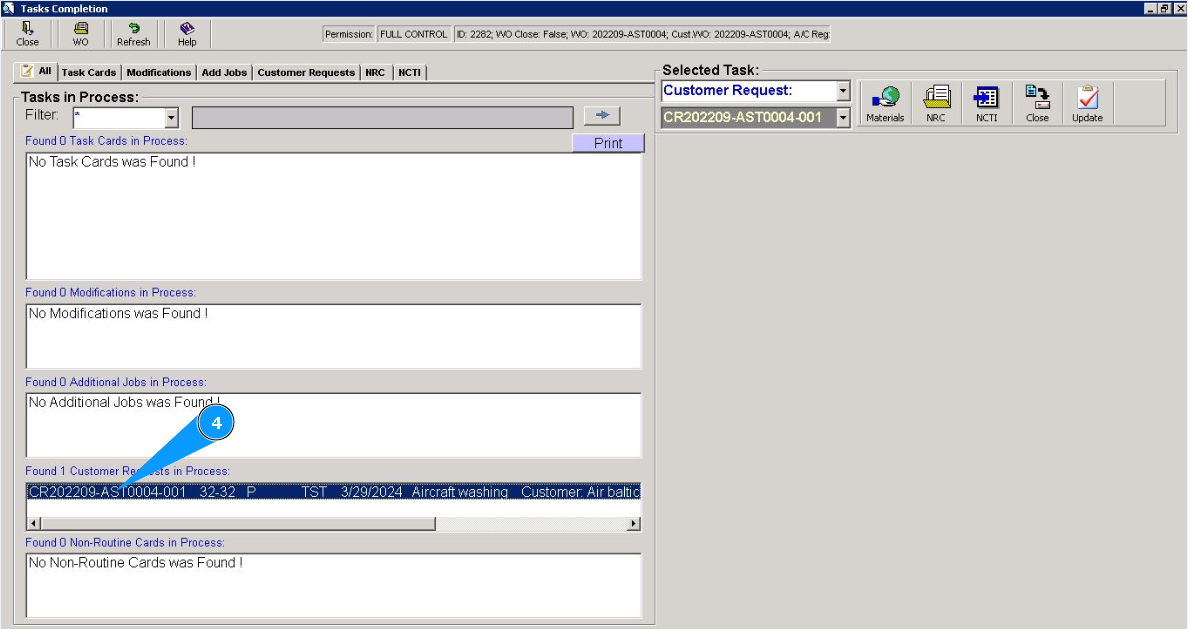This screenshot has width=1188, height=629.
Task: Click the horizontal scrollbar thumb in customer requests
Action: (238, 524)
